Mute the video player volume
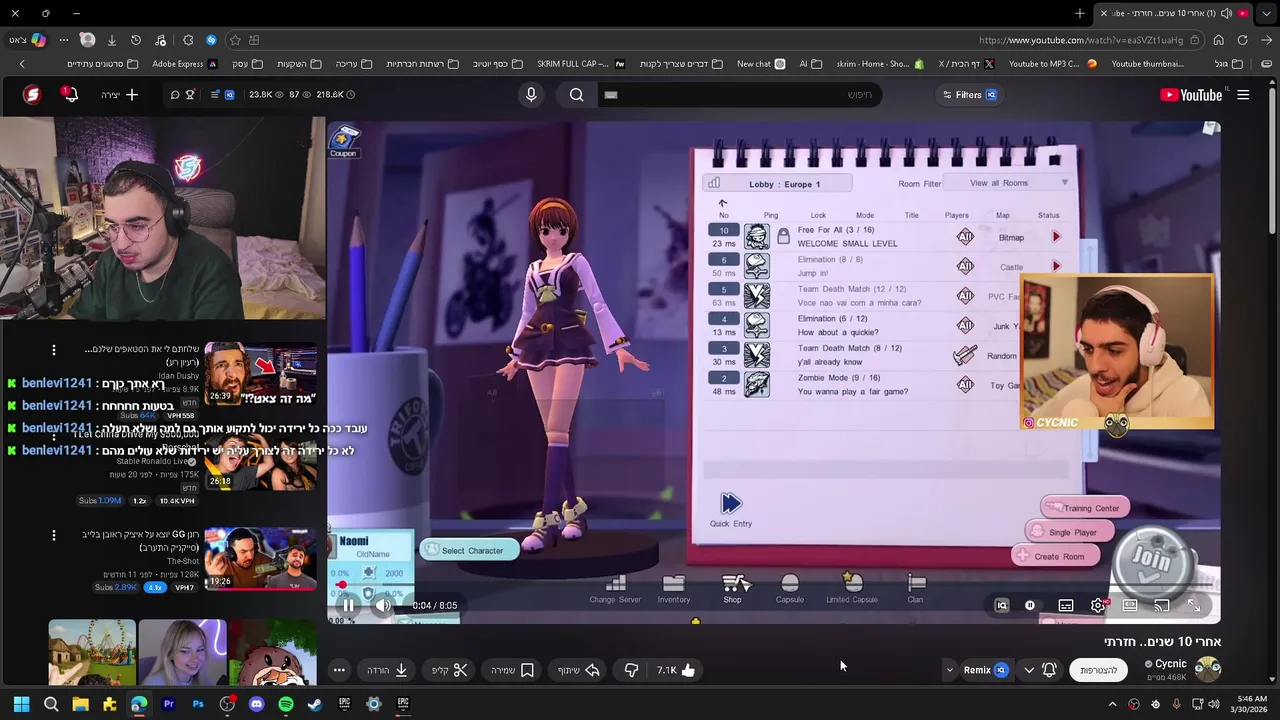Image resolution: width=1280 pixels, height=720 pixels. 383,605
